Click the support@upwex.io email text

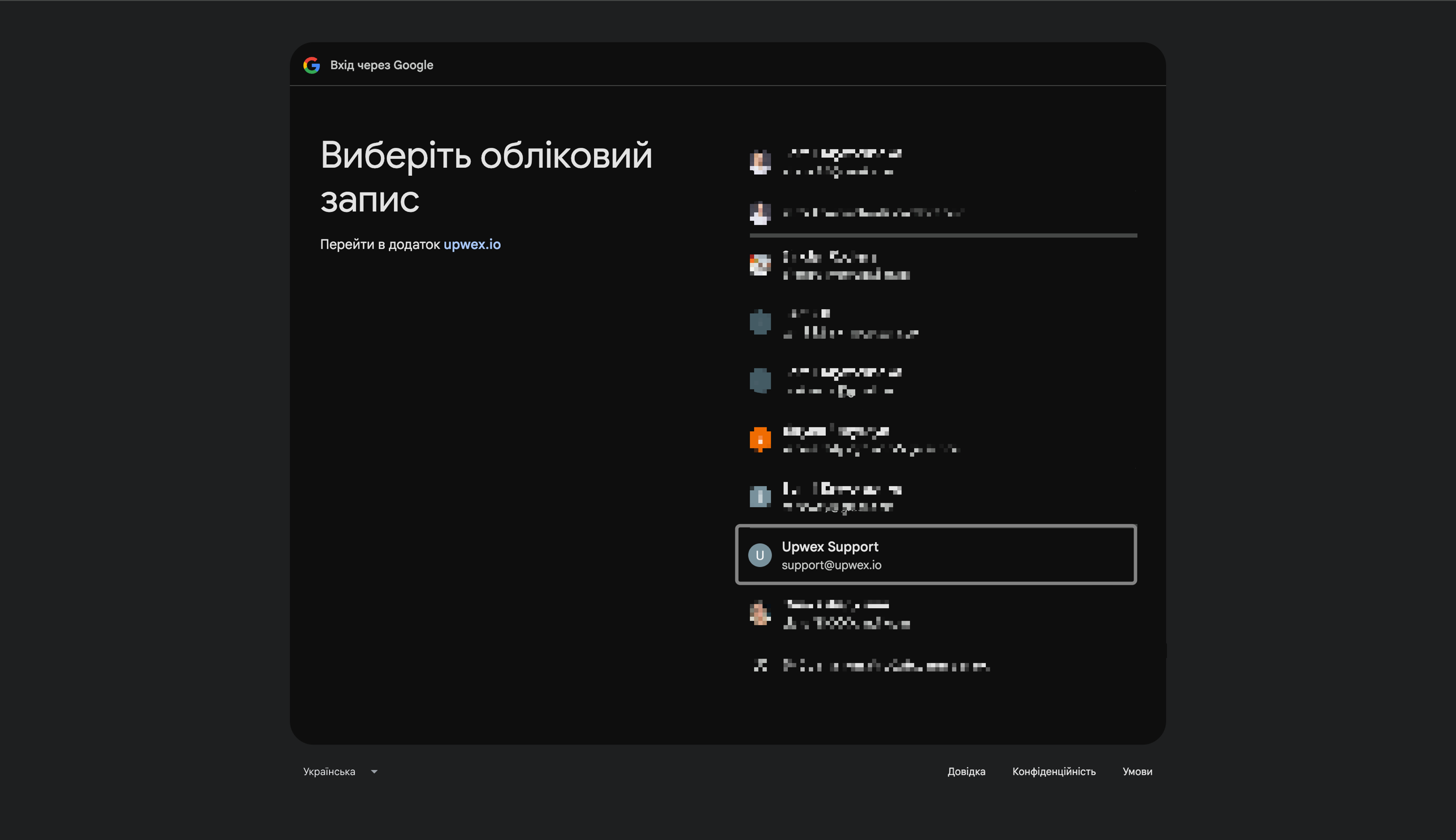[831, 565]
